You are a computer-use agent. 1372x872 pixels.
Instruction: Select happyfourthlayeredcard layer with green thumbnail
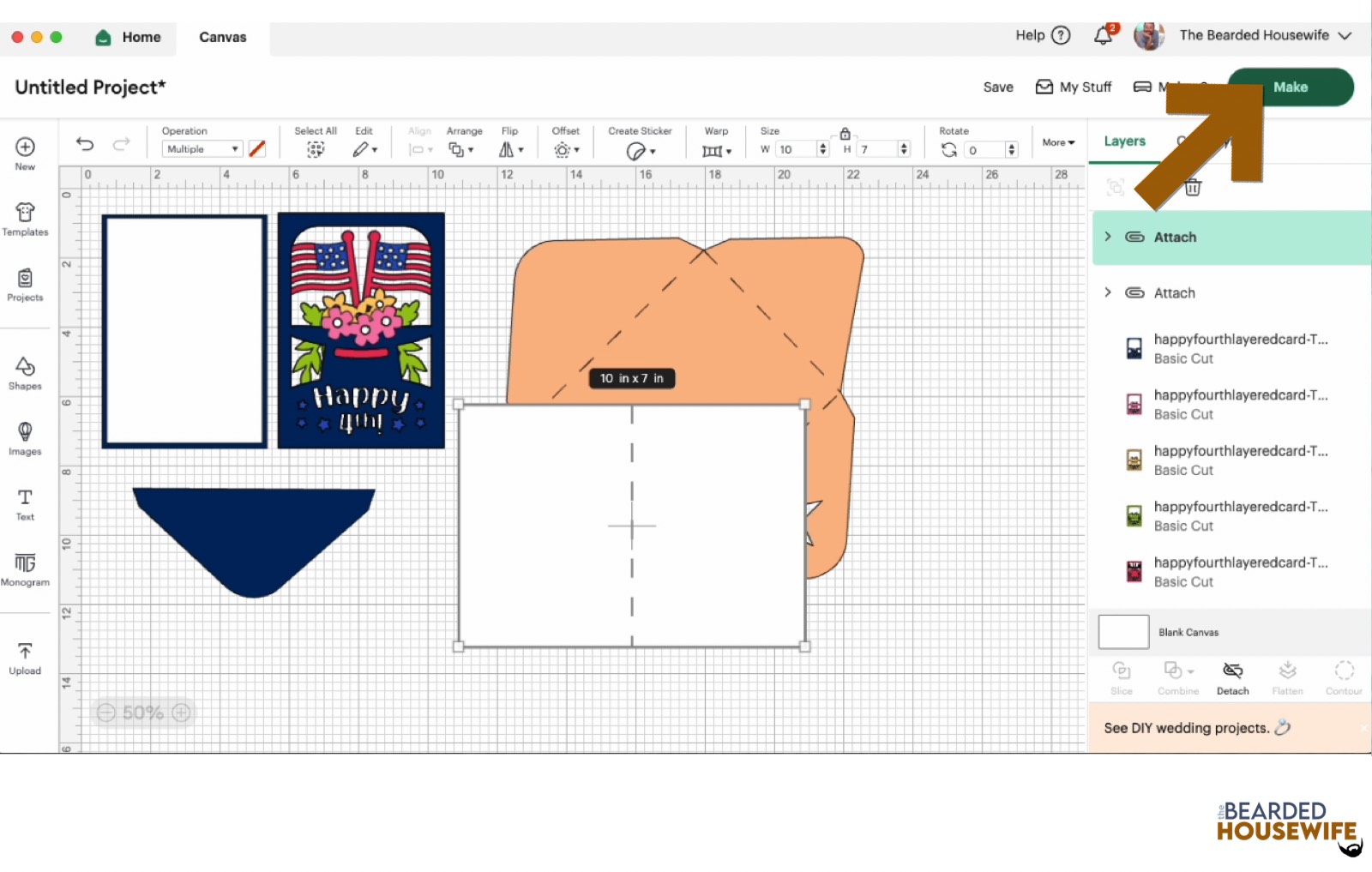pos(1134,515)
